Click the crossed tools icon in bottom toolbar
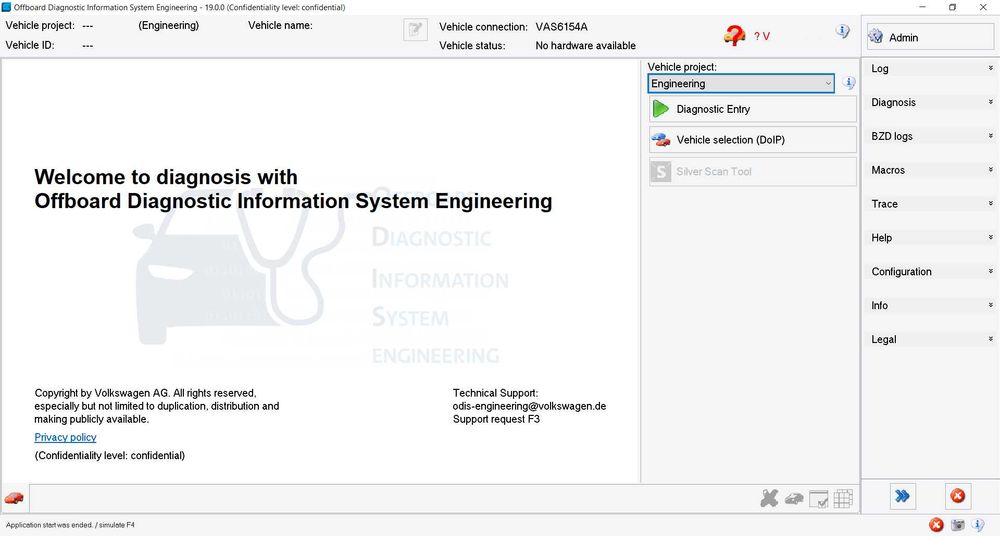 [x=769, y=498]
